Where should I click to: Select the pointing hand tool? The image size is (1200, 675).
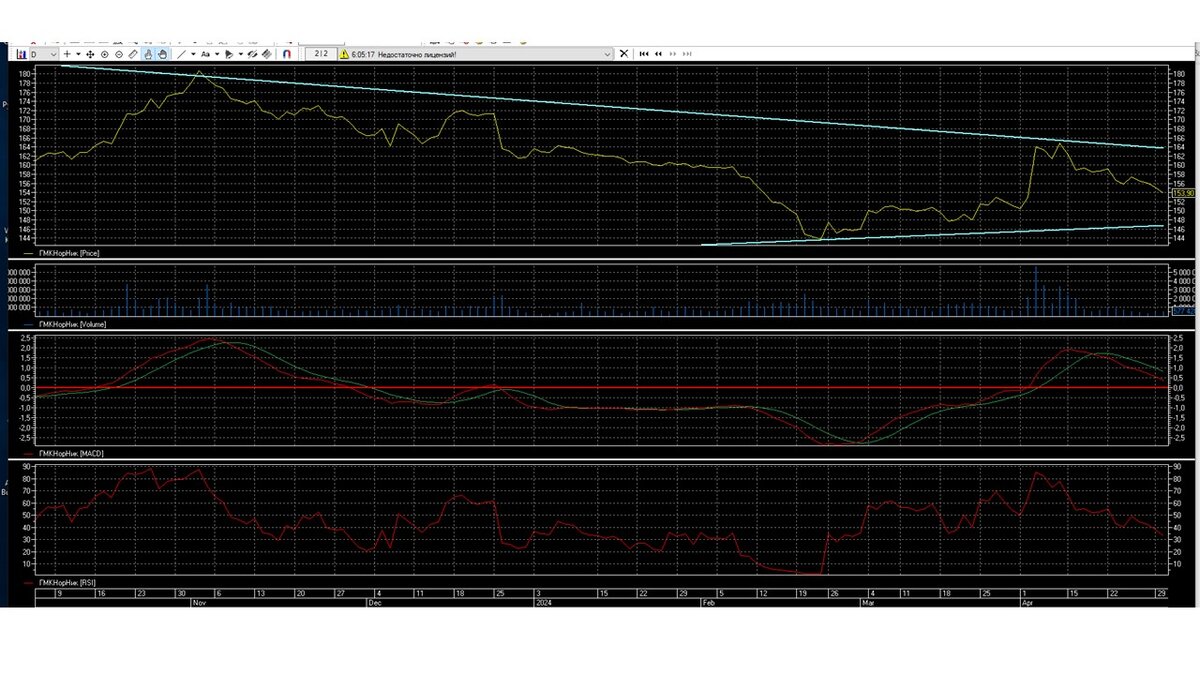point(148,54)
